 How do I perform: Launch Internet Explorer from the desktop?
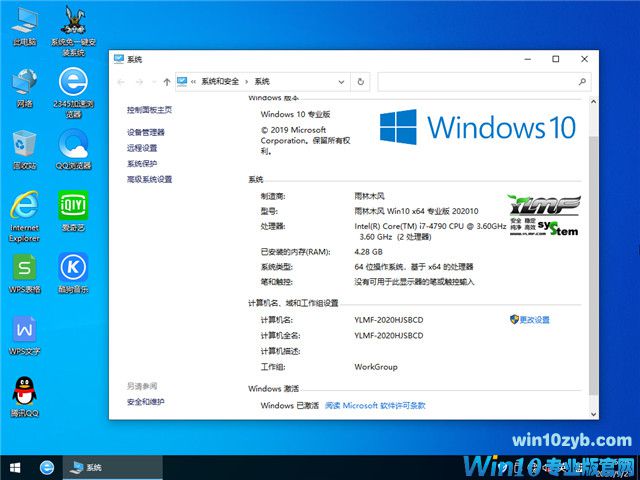24,216
